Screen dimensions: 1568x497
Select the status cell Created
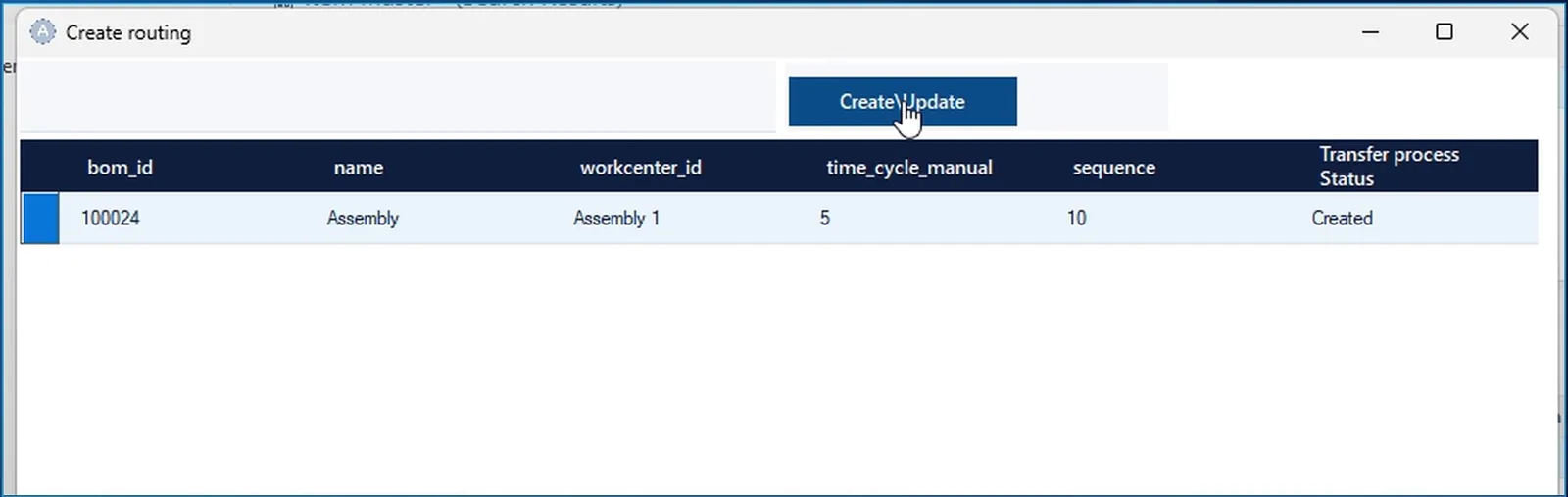[1342, 218]
